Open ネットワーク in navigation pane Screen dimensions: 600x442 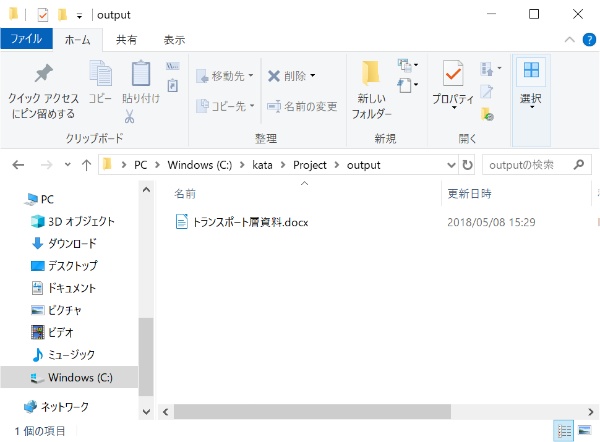click(x=57, y=407)
